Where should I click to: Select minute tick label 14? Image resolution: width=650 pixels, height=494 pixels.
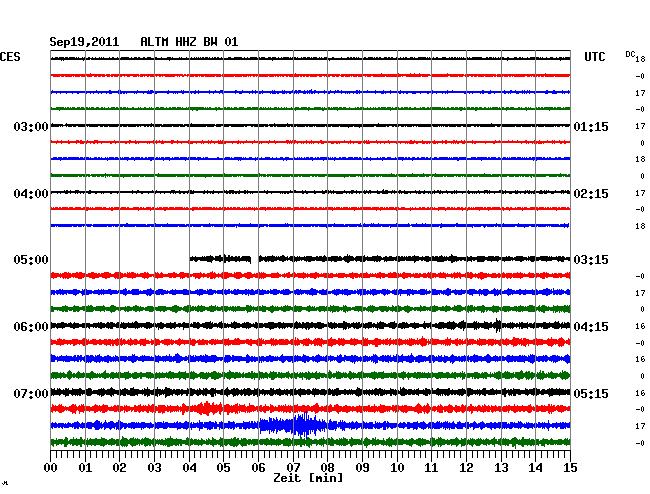click(x=536, y=467)
